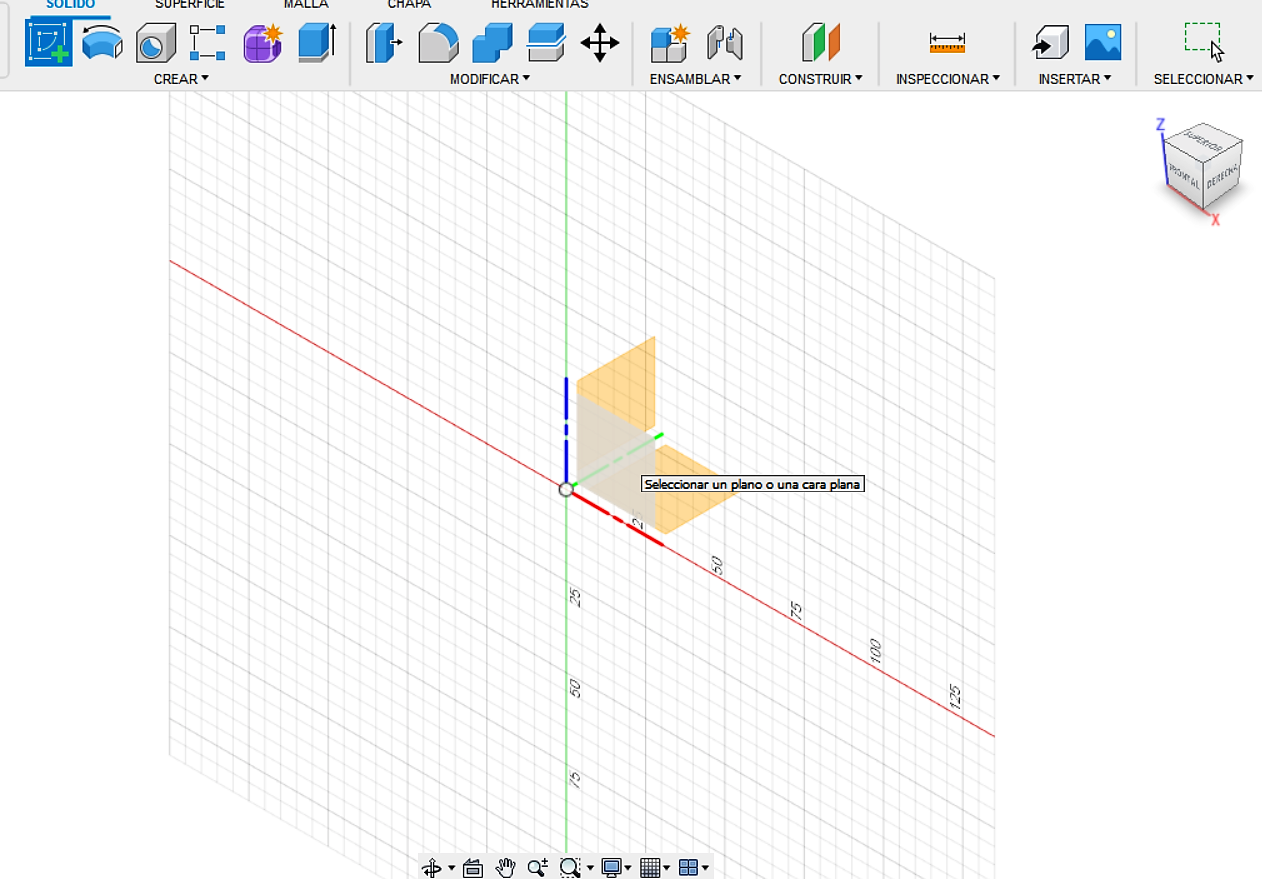Select the Pan hand tool
This screenshot has height=879, width=1262.
tap(506, 868)
